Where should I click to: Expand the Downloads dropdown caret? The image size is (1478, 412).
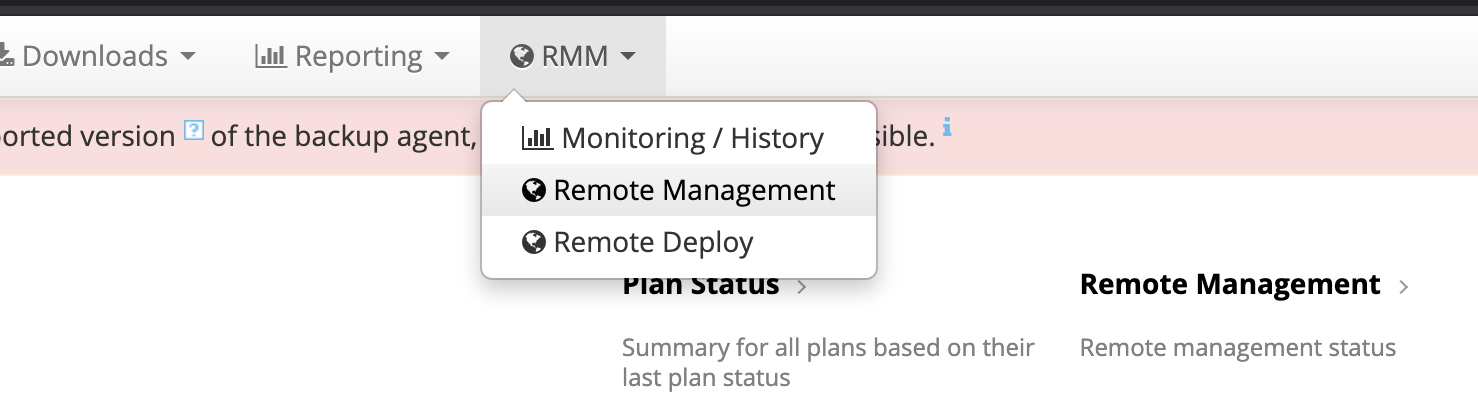[187, 57]
